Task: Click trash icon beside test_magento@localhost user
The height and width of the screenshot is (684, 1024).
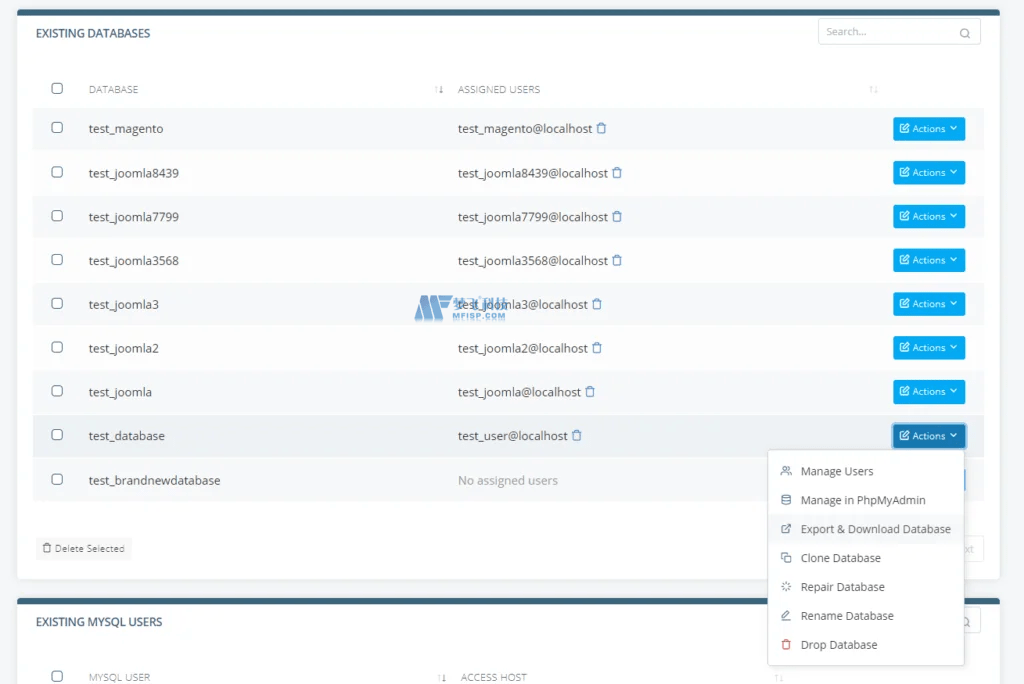Action: coord(601,129)
